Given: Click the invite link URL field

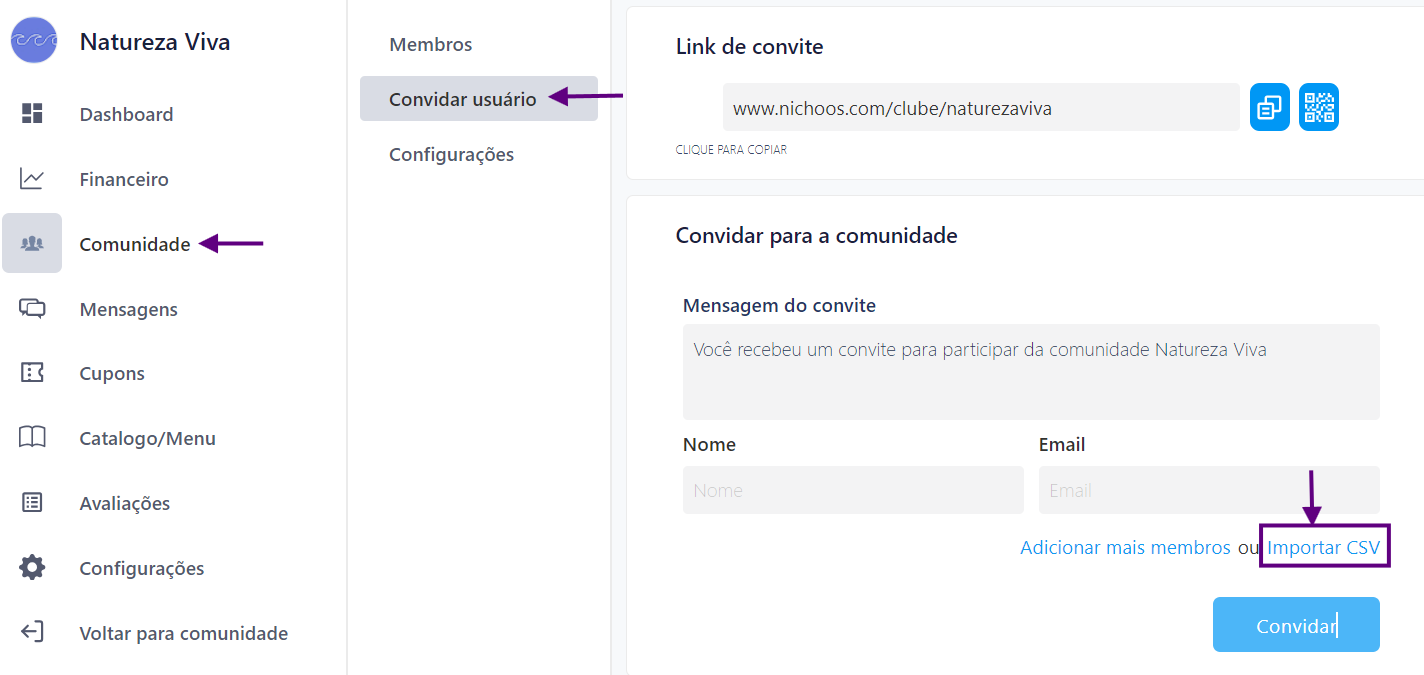Looking at the screenshot, I should coord(981,107).
